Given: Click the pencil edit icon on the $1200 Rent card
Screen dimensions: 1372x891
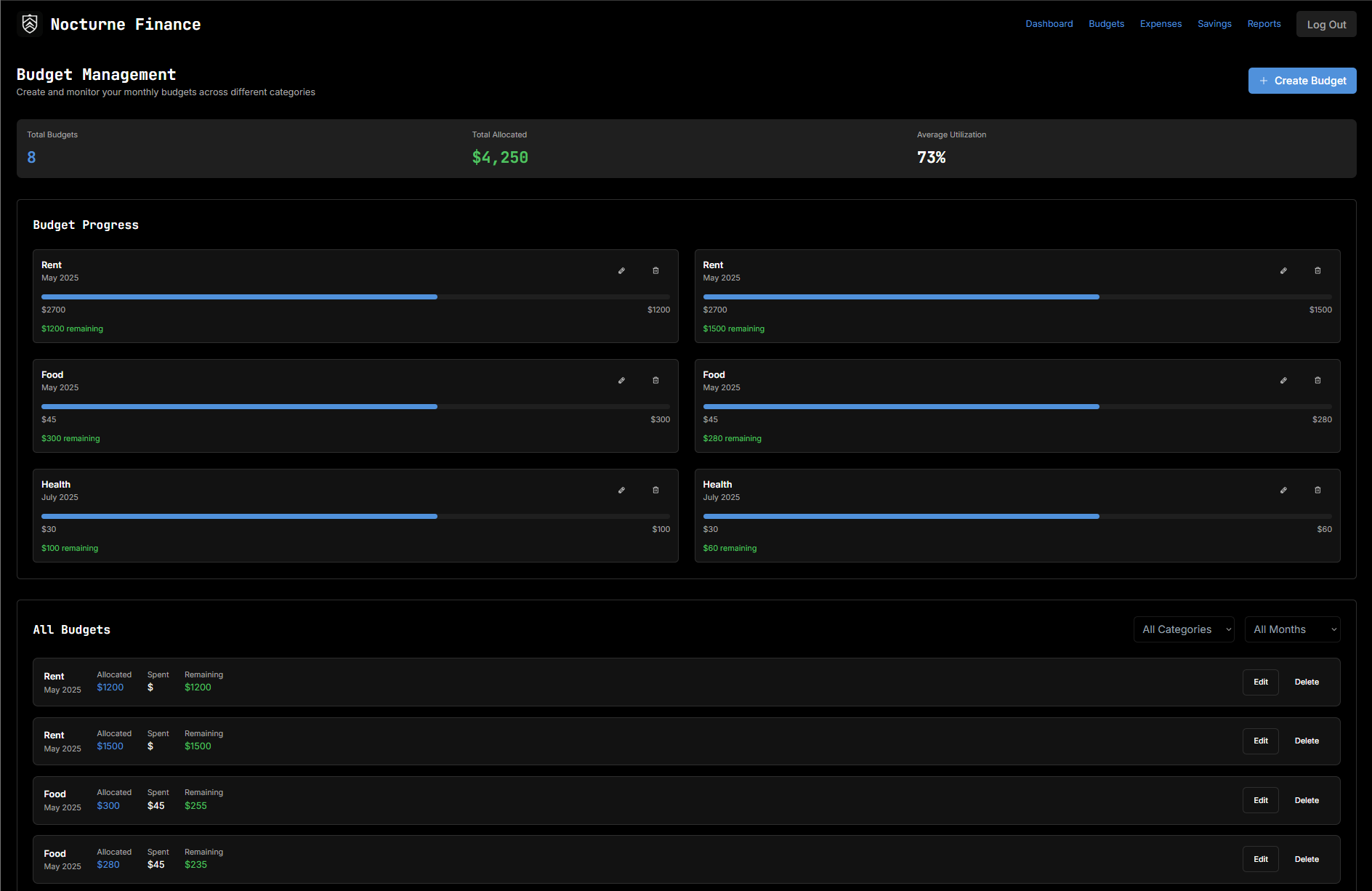Looking at the screenshot, I should coord(621,270).
